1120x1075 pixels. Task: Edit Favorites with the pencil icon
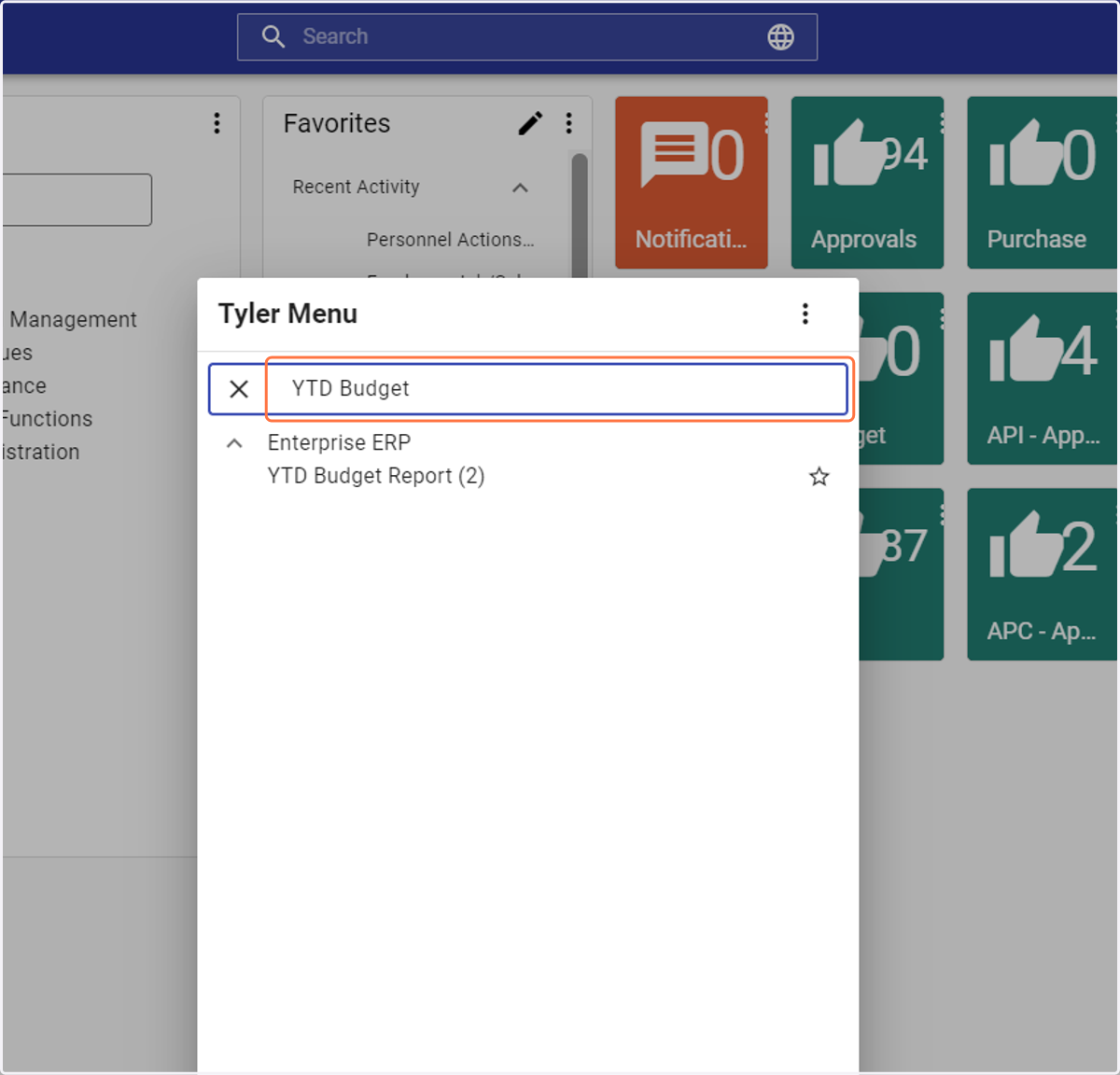point(530,123)
